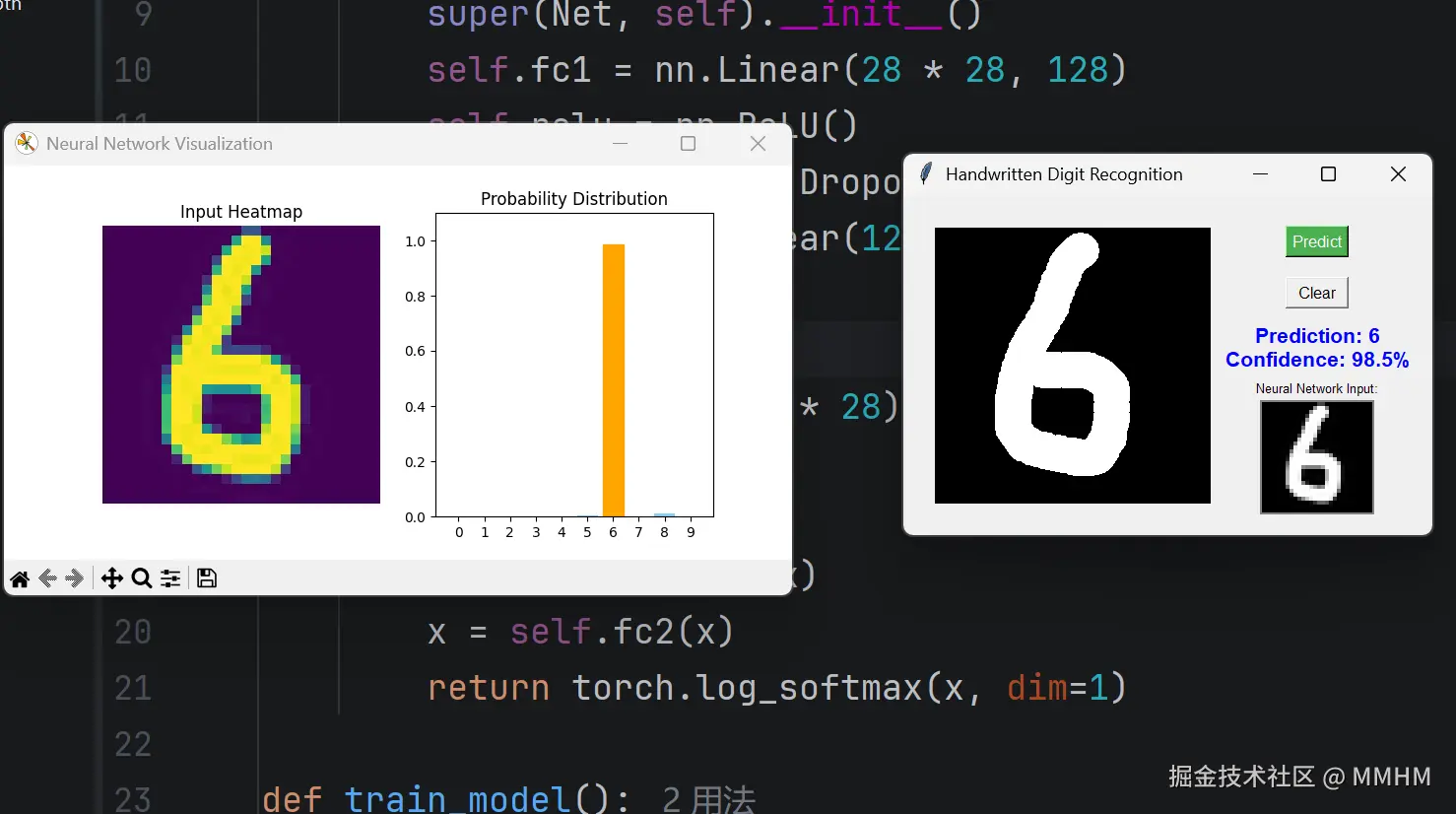This screenshot has height=814, width=1456.
Task: Click the orange bar for digit 6
Action: (x=613, y=380)
